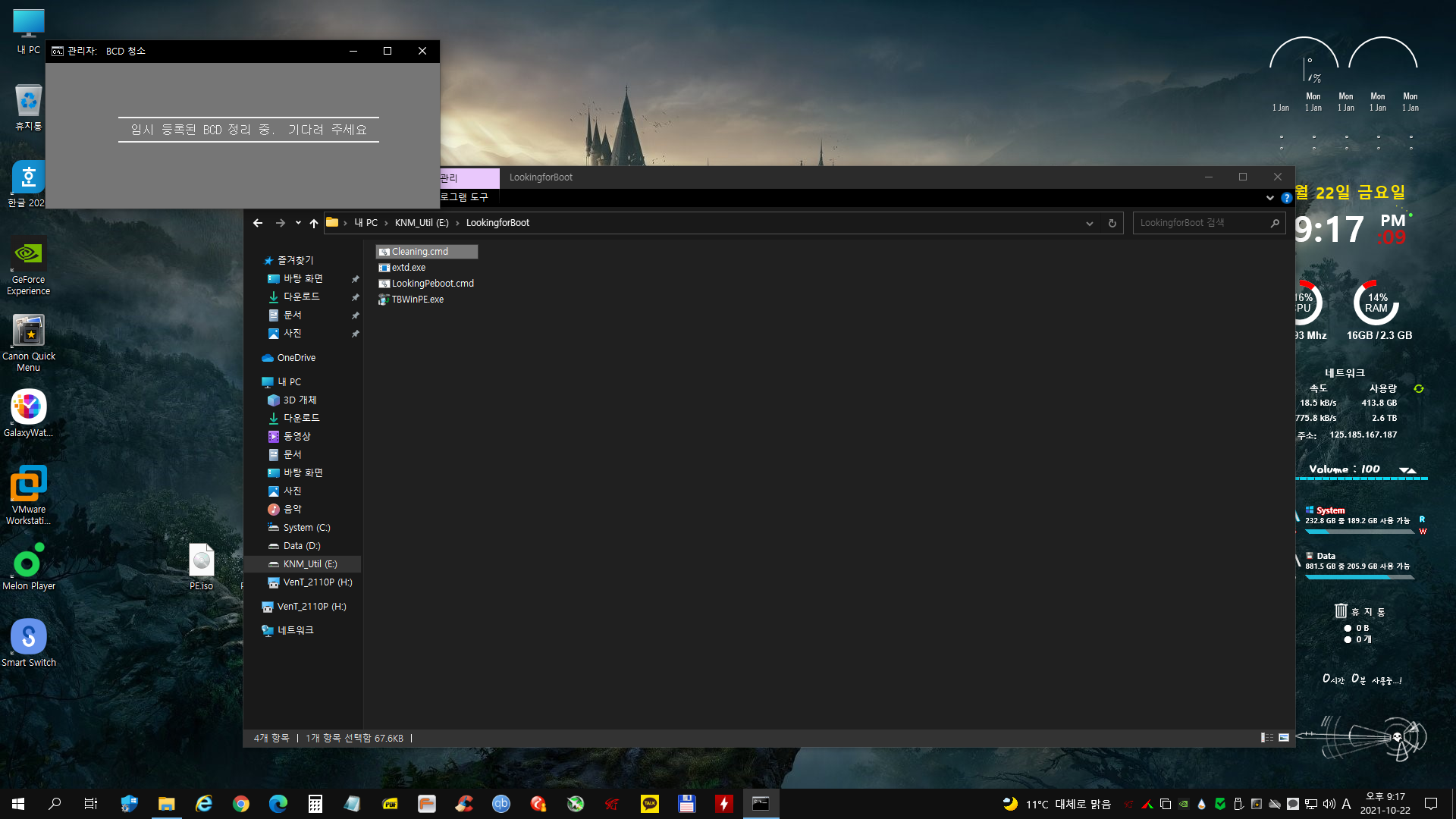Image resolution: width=1456 pixels, height=819 pixels.
Task: Go forward in Explorer navigation
Action: (281, 223)
